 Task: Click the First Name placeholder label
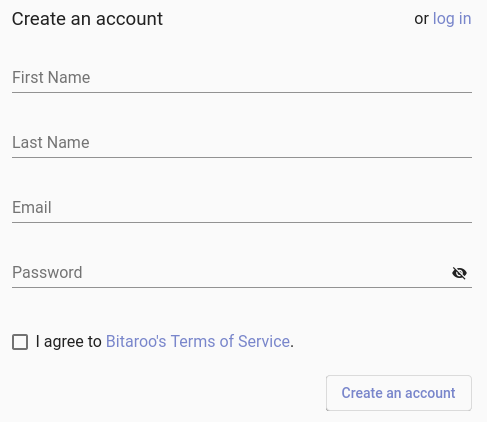51,77
